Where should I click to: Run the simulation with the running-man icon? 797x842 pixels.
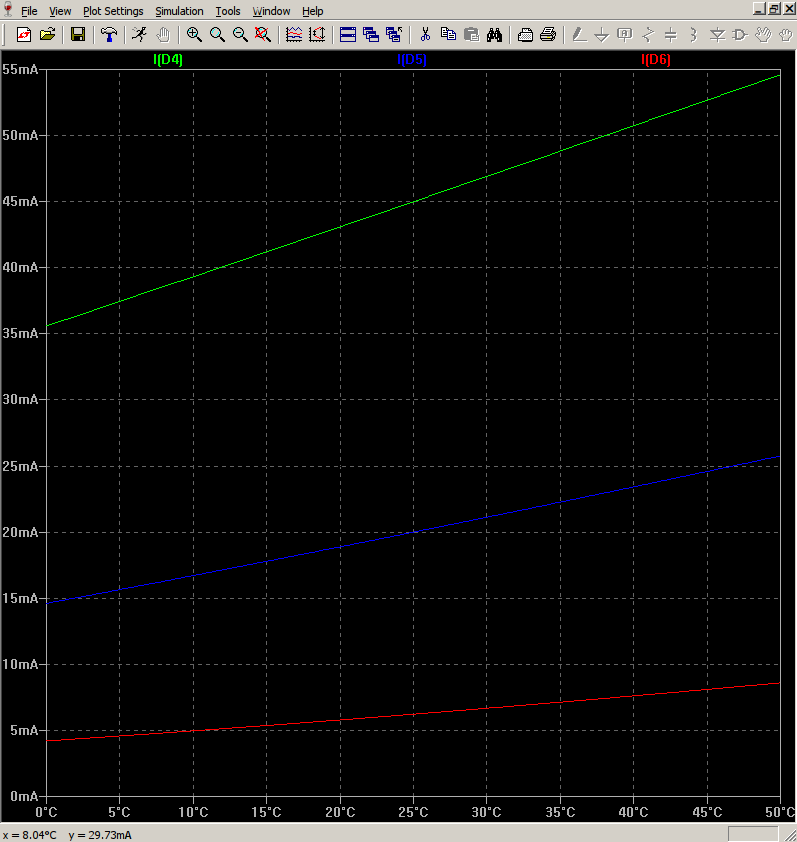point(139,35)
